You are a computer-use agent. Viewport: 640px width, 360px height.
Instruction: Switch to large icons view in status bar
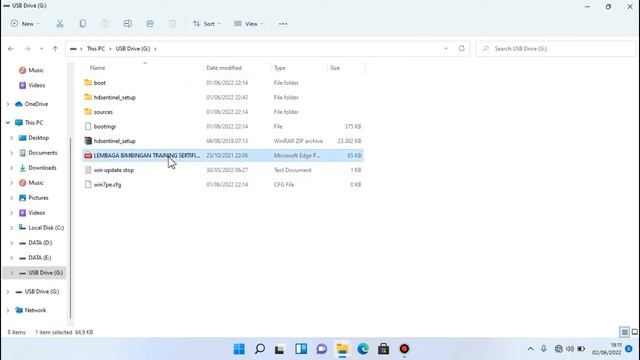(634, 332)
